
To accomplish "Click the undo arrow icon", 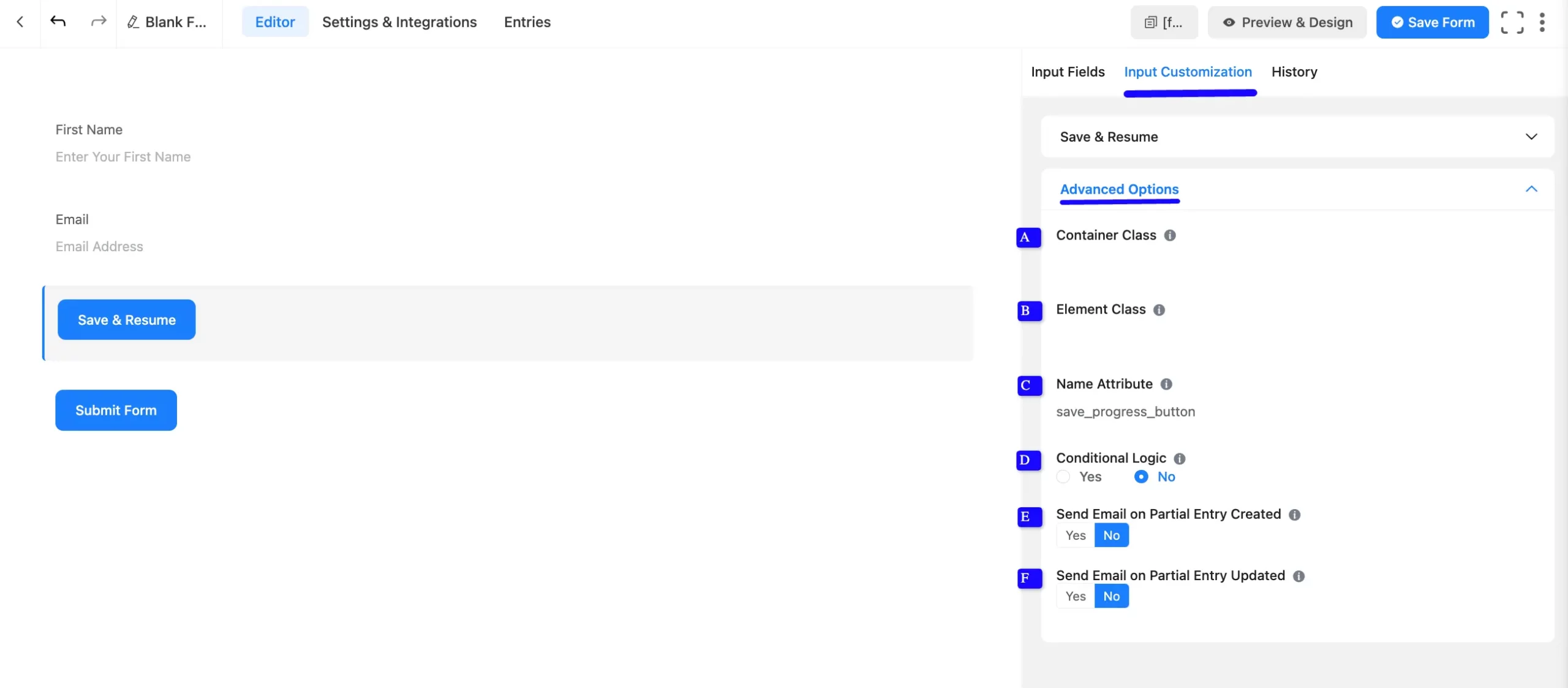I will point(58,22).
